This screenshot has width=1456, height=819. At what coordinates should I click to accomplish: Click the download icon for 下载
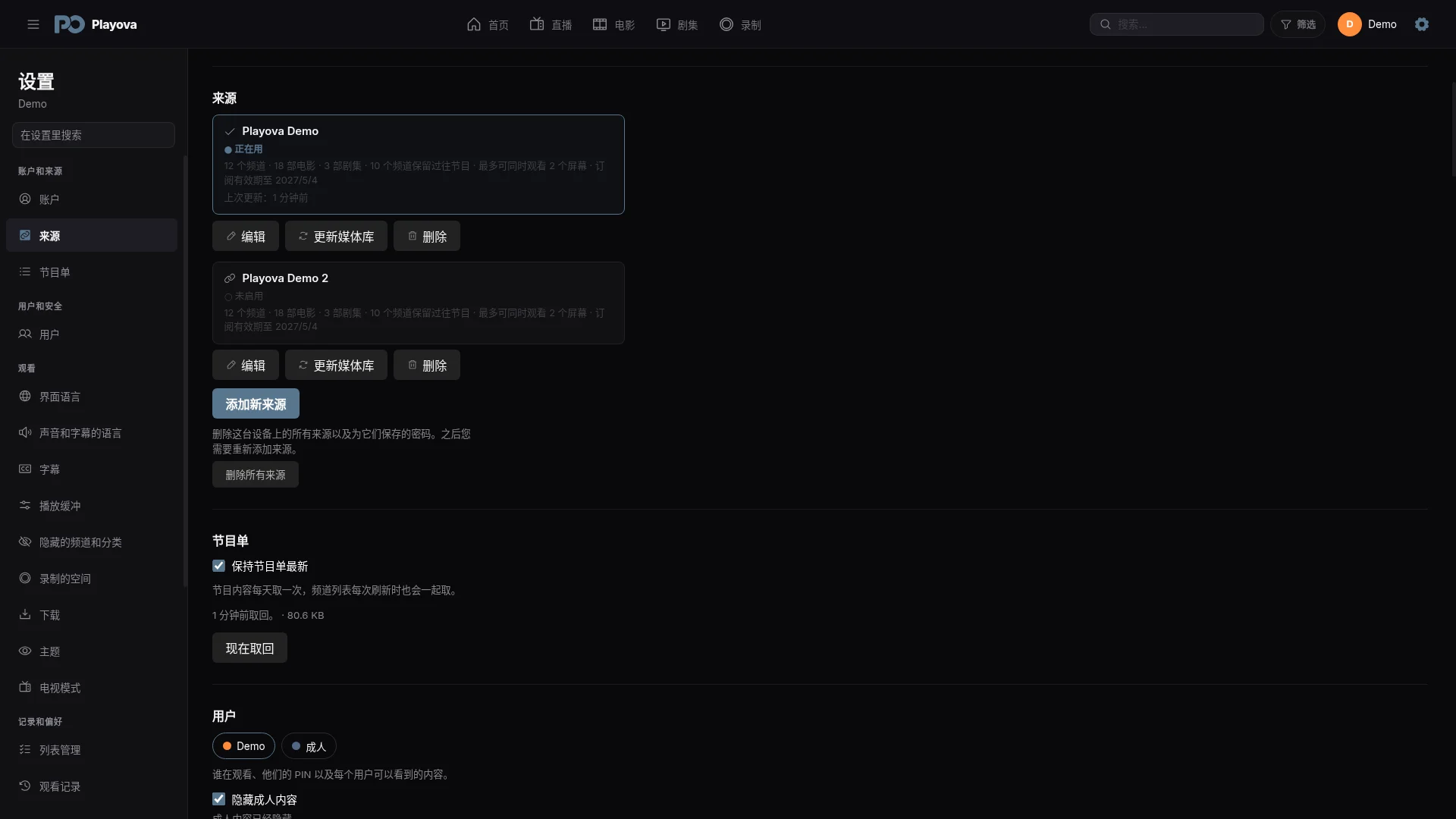click(x=25, y=614)
